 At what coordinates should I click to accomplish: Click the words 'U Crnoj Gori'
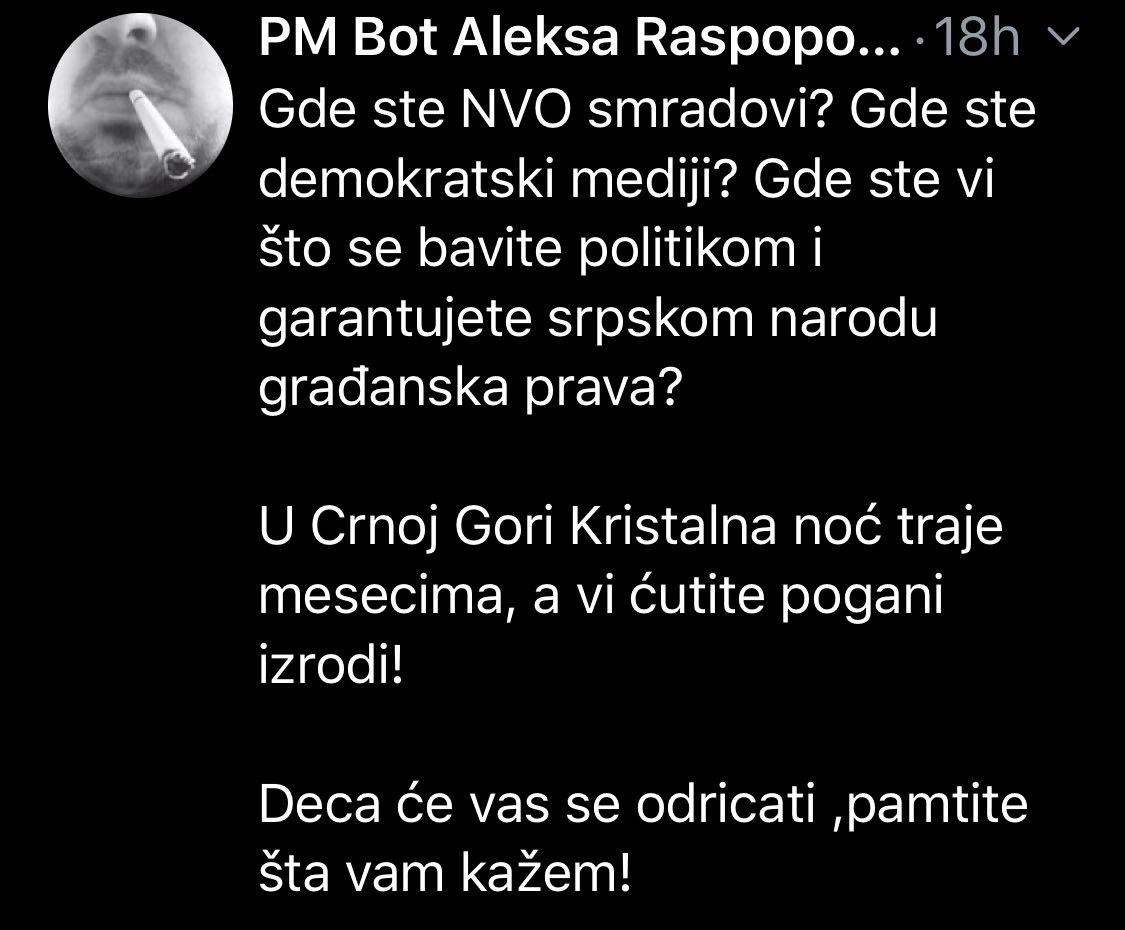[407, 527]
